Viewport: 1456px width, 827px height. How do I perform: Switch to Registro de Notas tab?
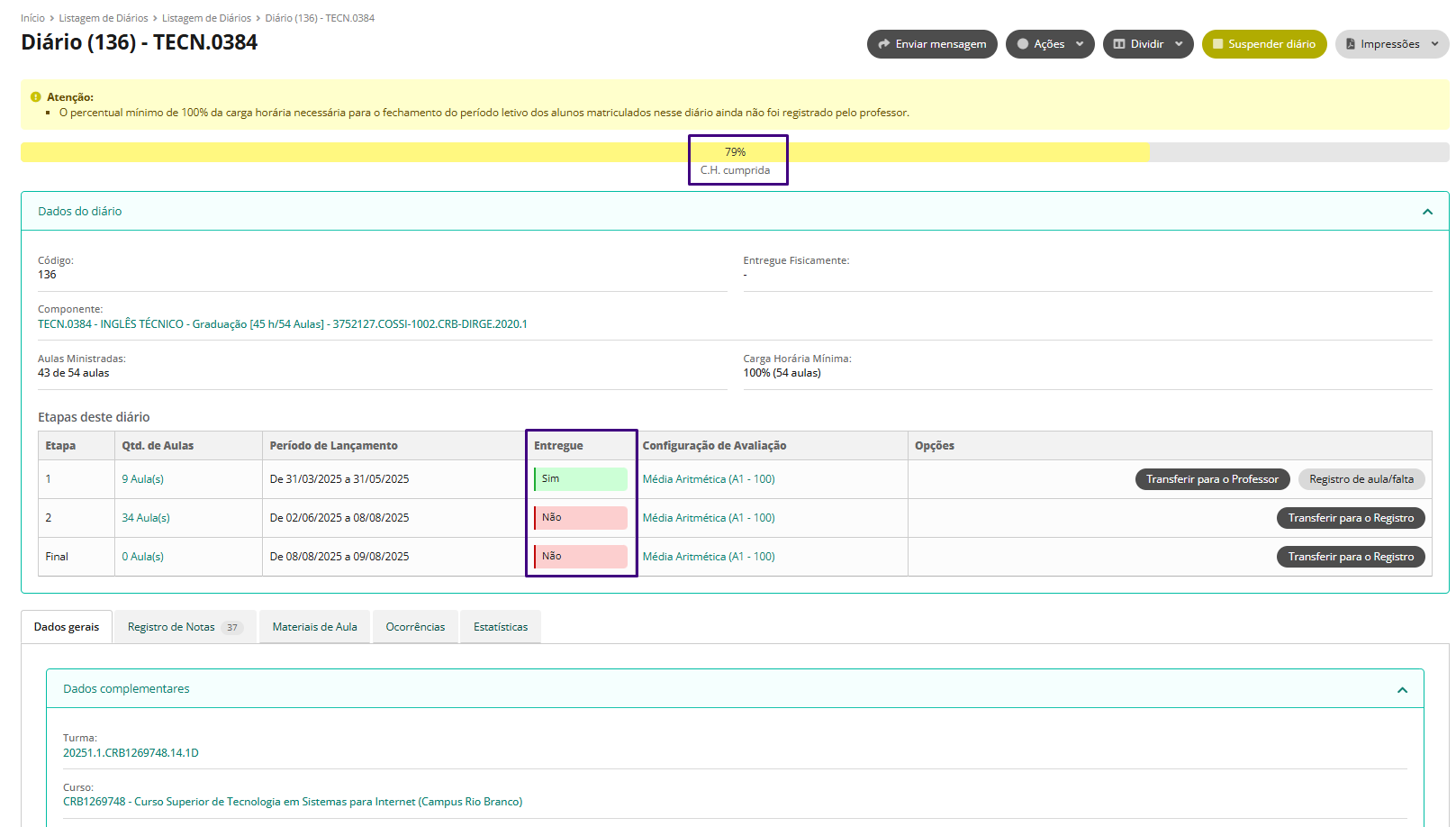click(x=185, y=627)
